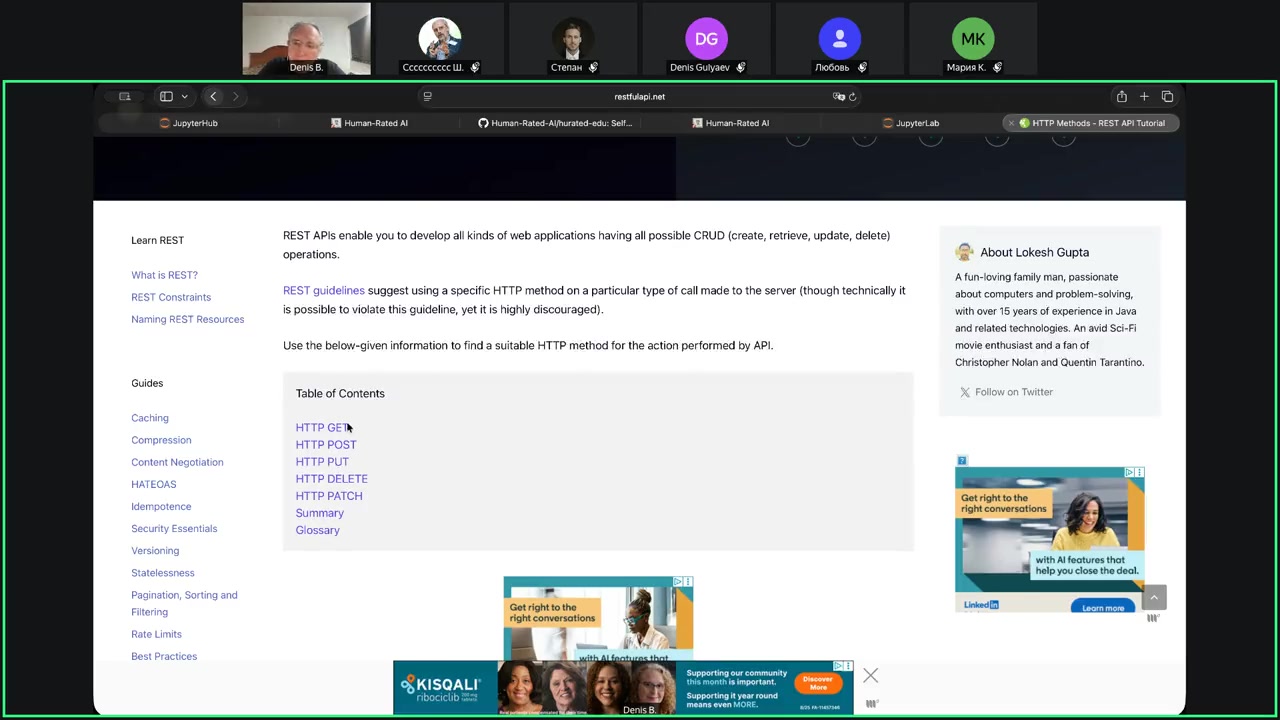Viewport: 1280px width, 720px height.
Task: Close the HTTP Methods tab
Action: [1011, 123]
